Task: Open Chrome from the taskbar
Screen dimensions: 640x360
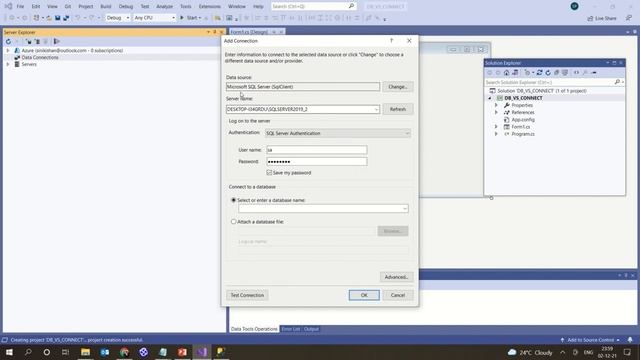Action: tap(124, 352)
